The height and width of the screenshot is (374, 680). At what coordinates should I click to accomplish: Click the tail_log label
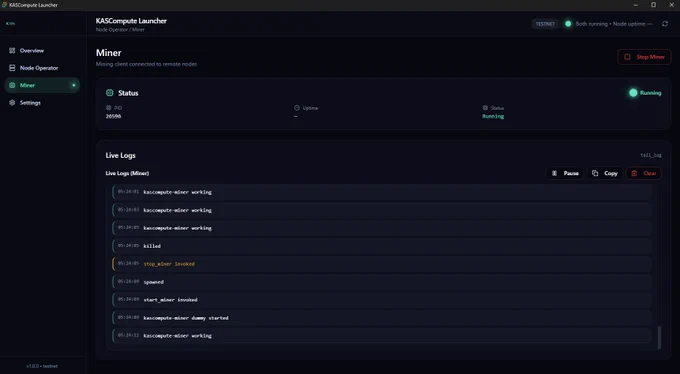(651, 155)
